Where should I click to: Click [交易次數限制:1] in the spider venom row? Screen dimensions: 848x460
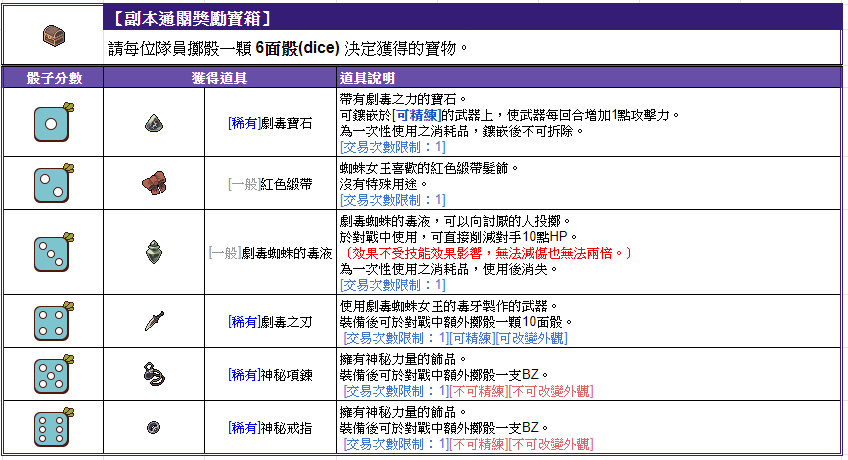(393, 285)
